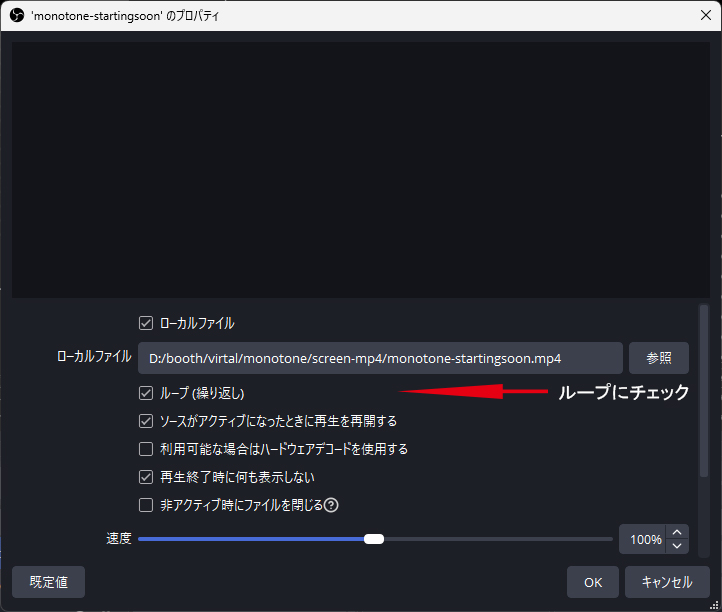The height and width of the screenshot is (612, 722).
Task: Enable hardware decoding checkbox
Action: coord(146,449)
